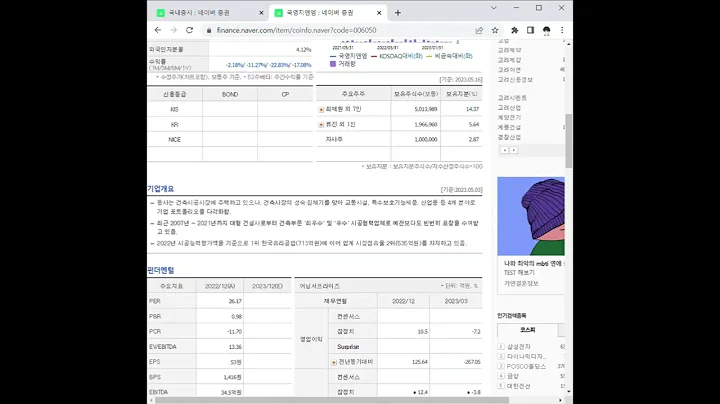The height and width of the screenshot is (404, 720).
Task: Open the browser extensions puzzle icon
Action: pos(515,30)
